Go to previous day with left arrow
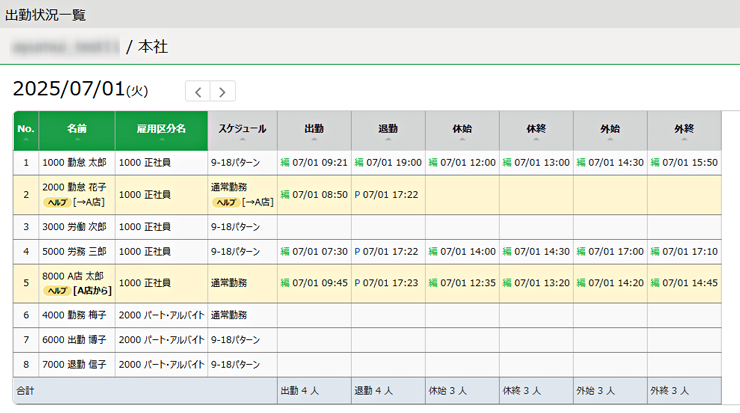Viewport: 740px width, 413px height. 198,92
